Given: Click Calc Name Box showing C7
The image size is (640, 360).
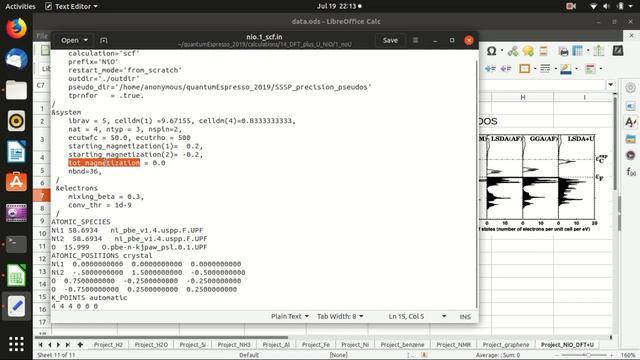Looking at the screenshot, I should pyautogui.click(x=41, y=85).
